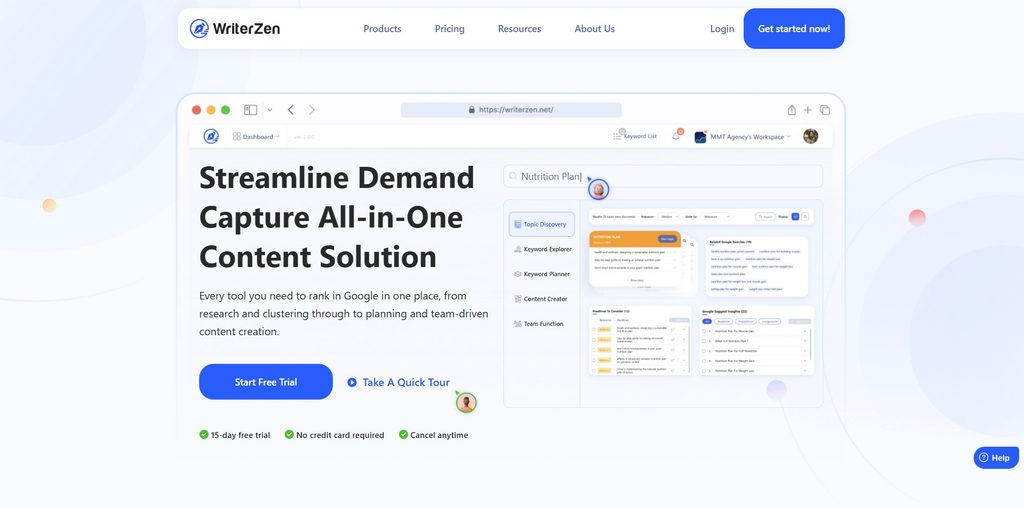The image size is (1024, 508).
Task: Open the Keyword List icon
Action: point(617,135)
